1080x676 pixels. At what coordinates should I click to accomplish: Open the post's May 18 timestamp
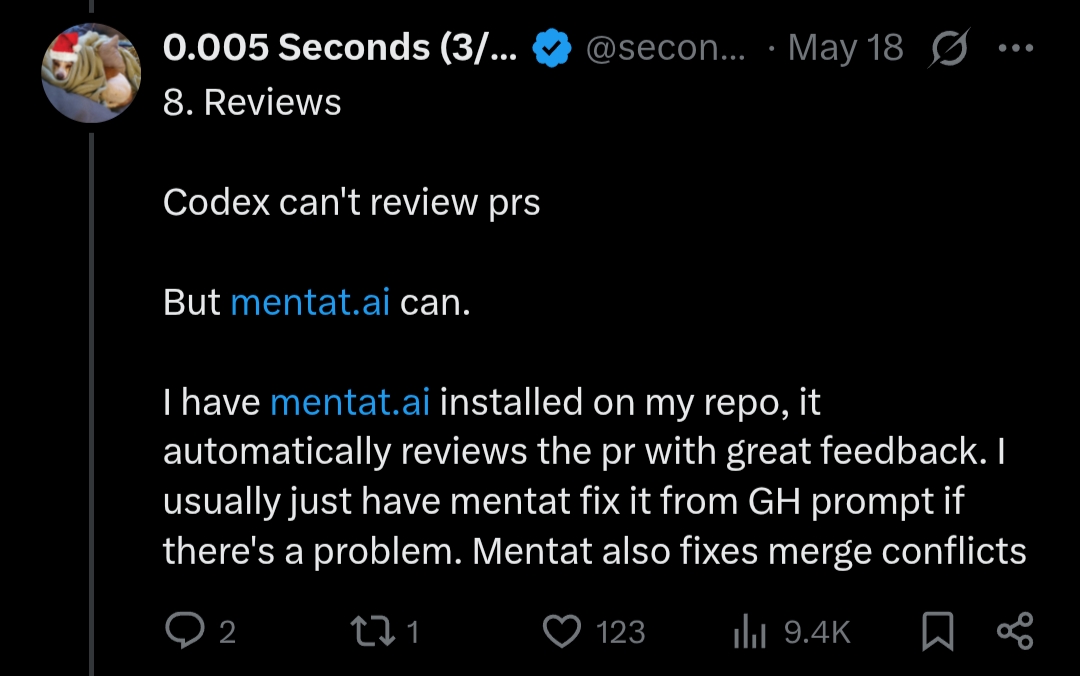pyautogui.click(x=845, y=48)
